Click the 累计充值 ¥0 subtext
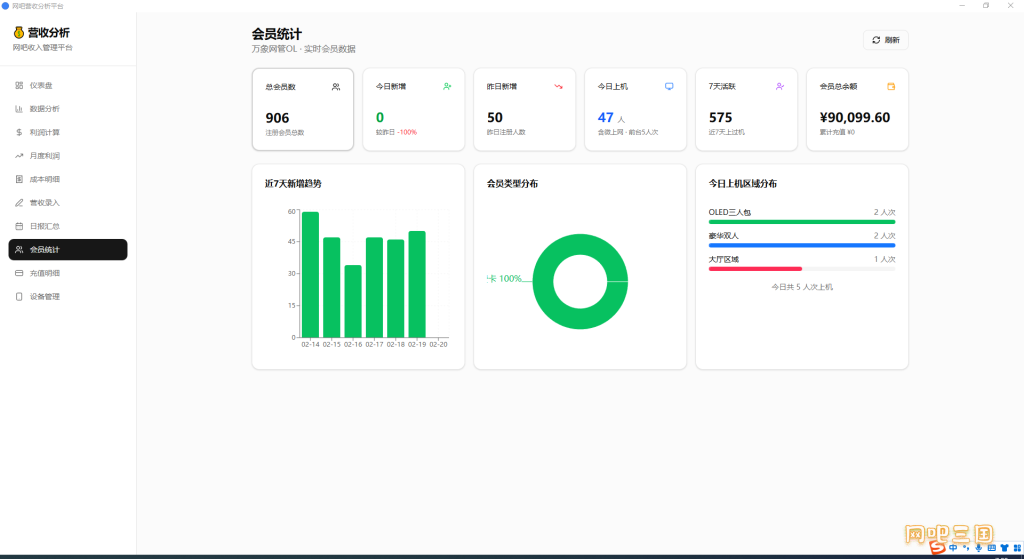Viewport: 1024px width, 559px height. pos(837,132)
